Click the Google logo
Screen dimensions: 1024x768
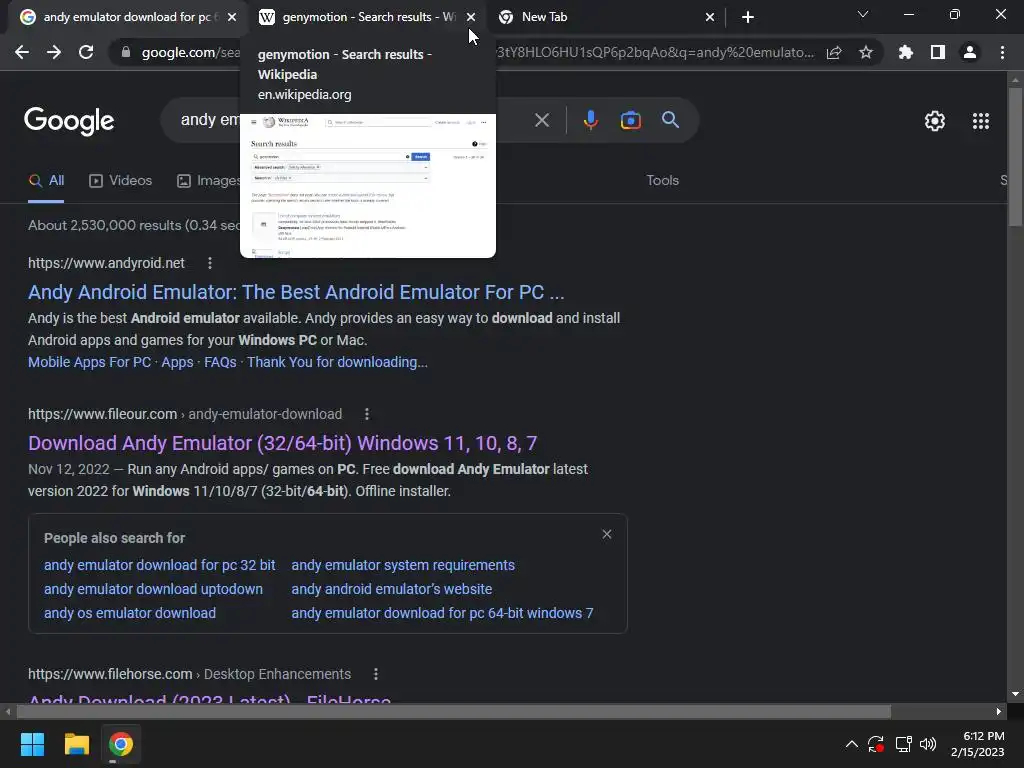69,121
